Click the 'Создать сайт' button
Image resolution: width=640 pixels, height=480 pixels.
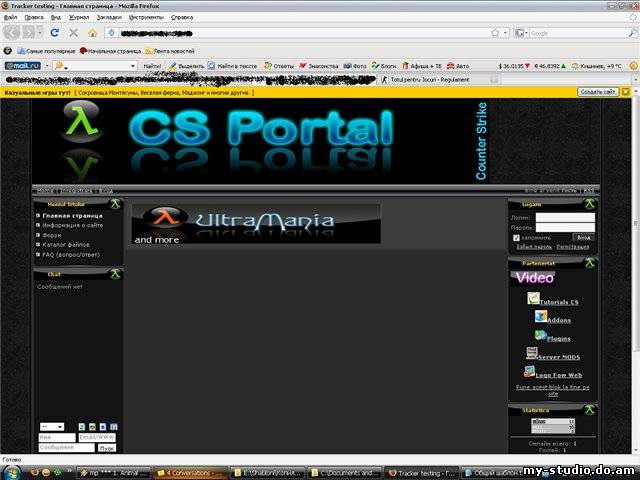598,92
